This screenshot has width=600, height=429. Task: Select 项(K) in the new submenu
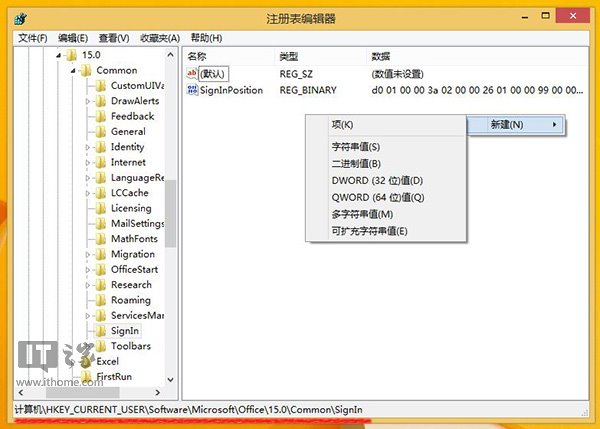[342, 125]
